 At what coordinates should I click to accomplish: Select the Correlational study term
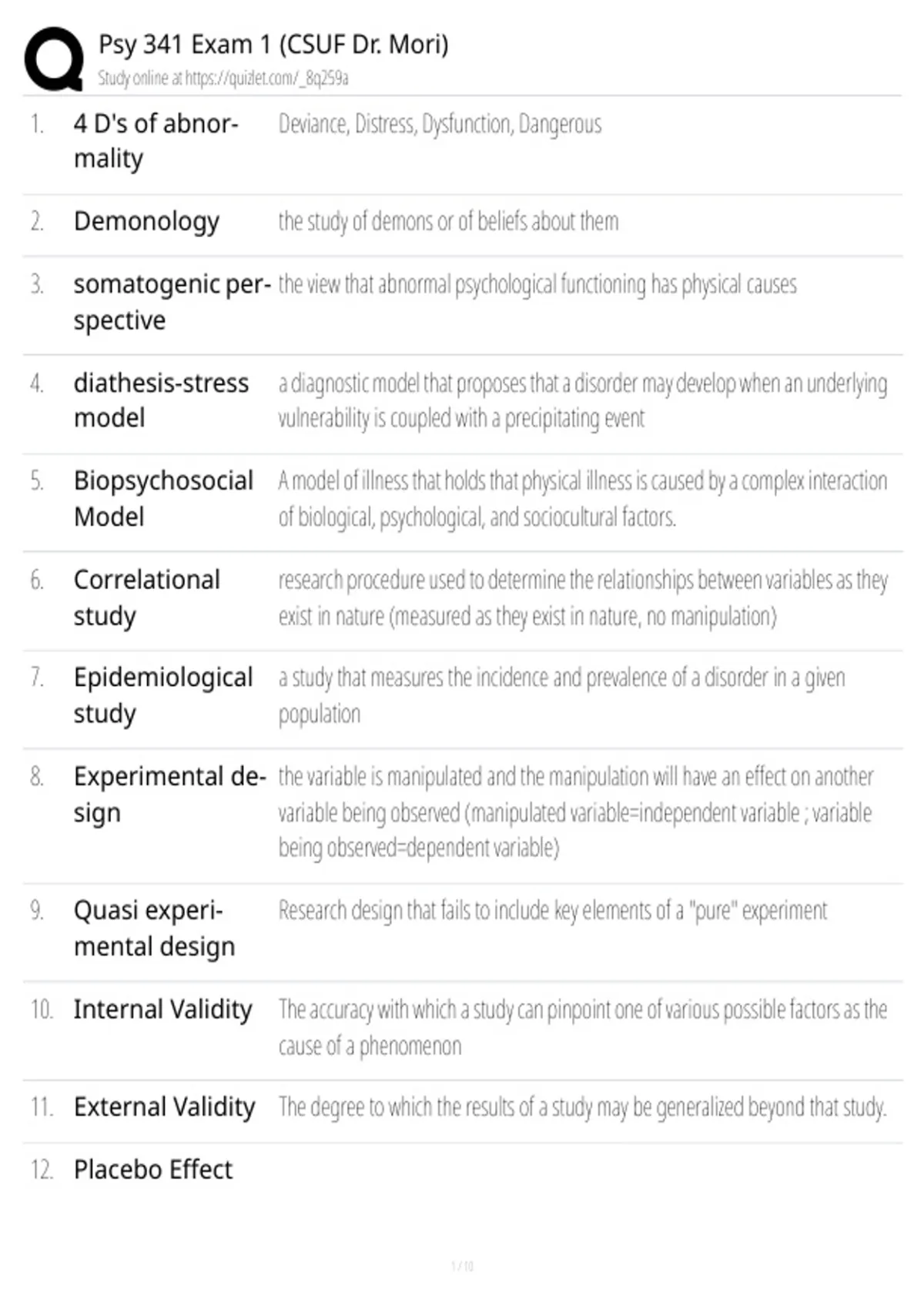(146, 598)
